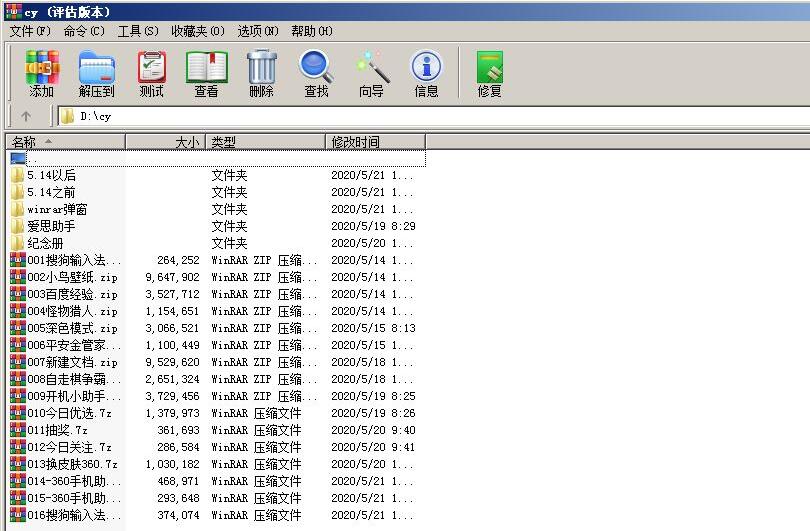
Task: Click the date 2020/5/15 8:13
Action: tap(373, 328)
